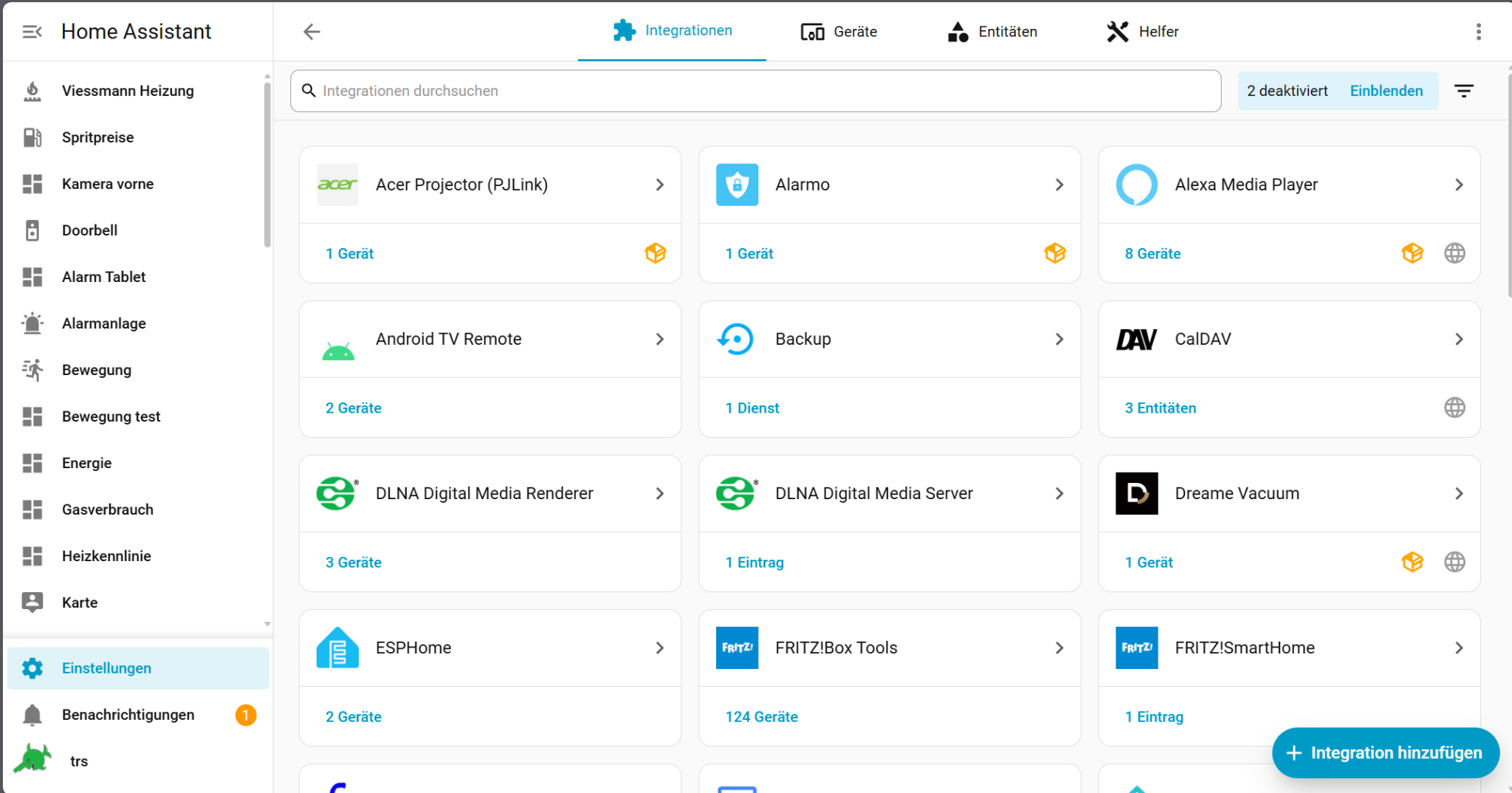Collapse the sidebar with the menu icon
This screenshot has width=1512, height=793.
(32, 32)
